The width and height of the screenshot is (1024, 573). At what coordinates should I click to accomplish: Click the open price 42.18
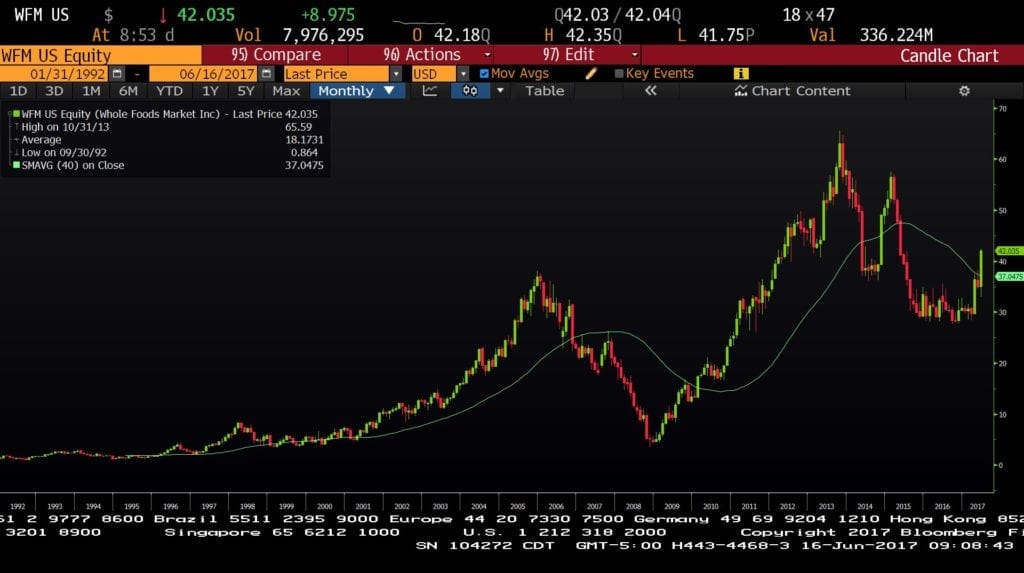462,35
